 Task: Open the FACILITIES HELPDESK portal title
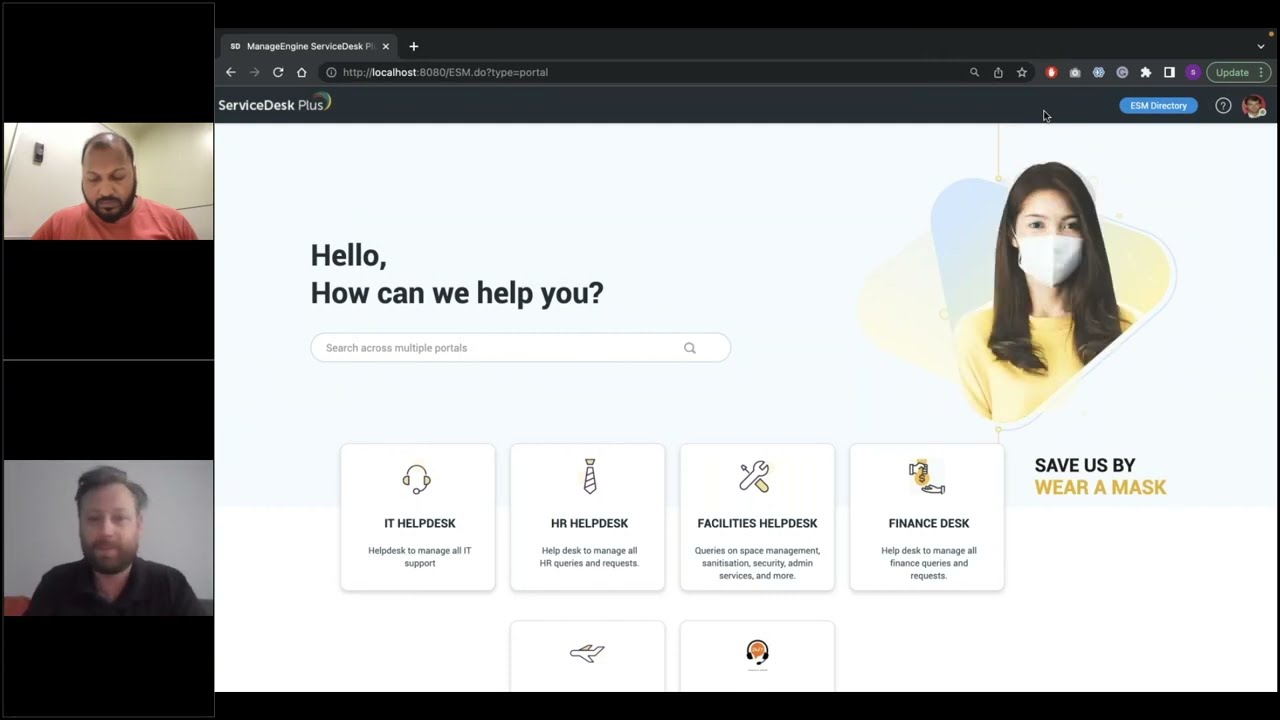click(x=757, y=523)
